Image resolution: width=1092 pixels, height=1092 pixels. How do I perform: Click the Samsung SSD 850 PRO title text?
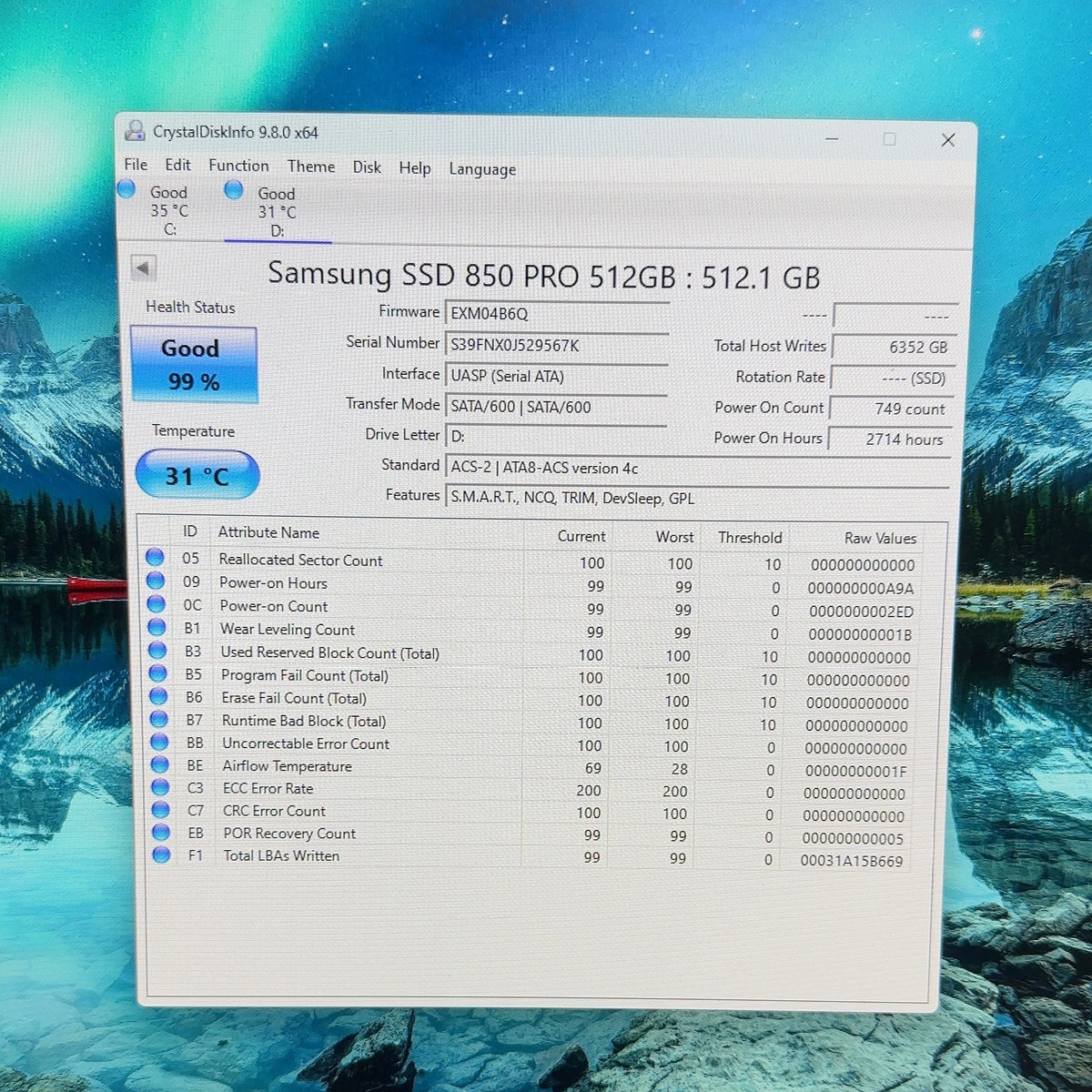[x=544, y=275]
